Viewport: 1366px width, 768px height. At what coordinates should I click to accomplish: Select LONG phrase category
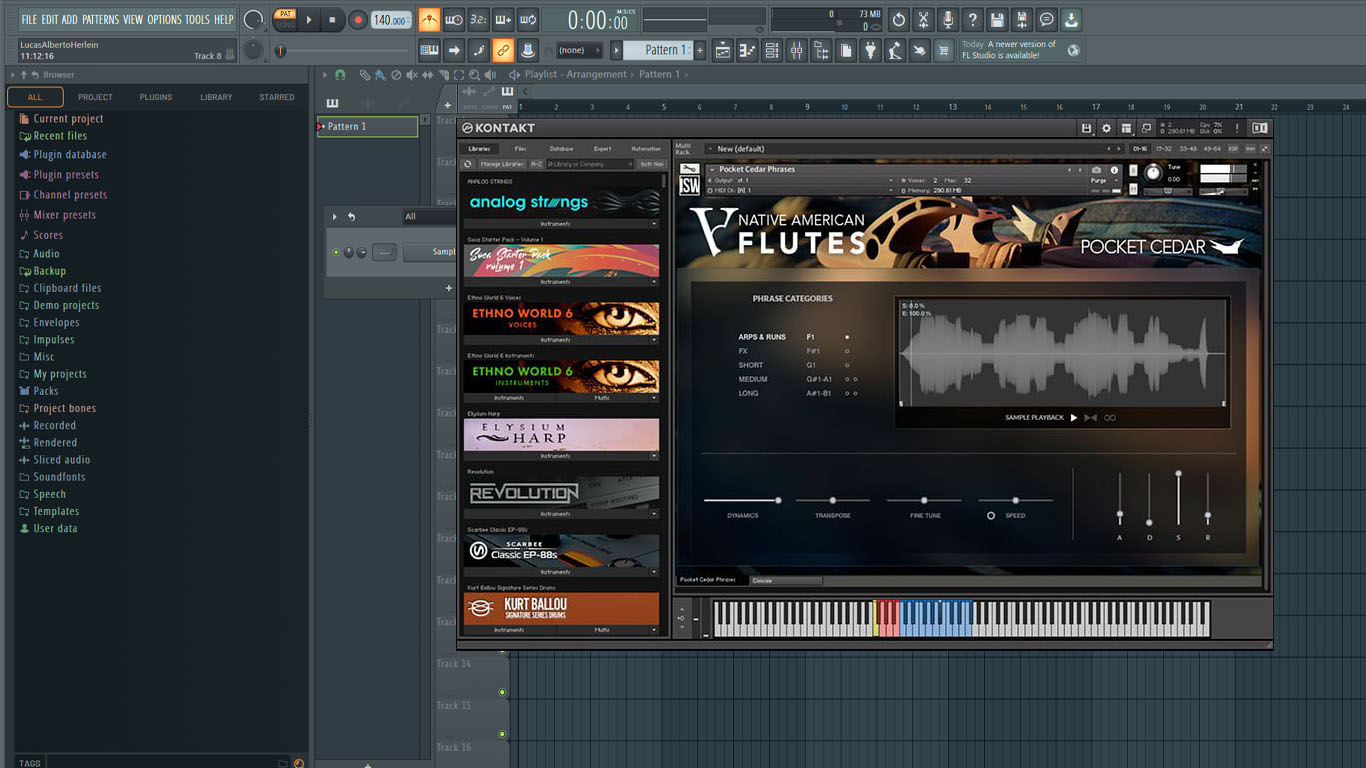(x=748, y=393)
